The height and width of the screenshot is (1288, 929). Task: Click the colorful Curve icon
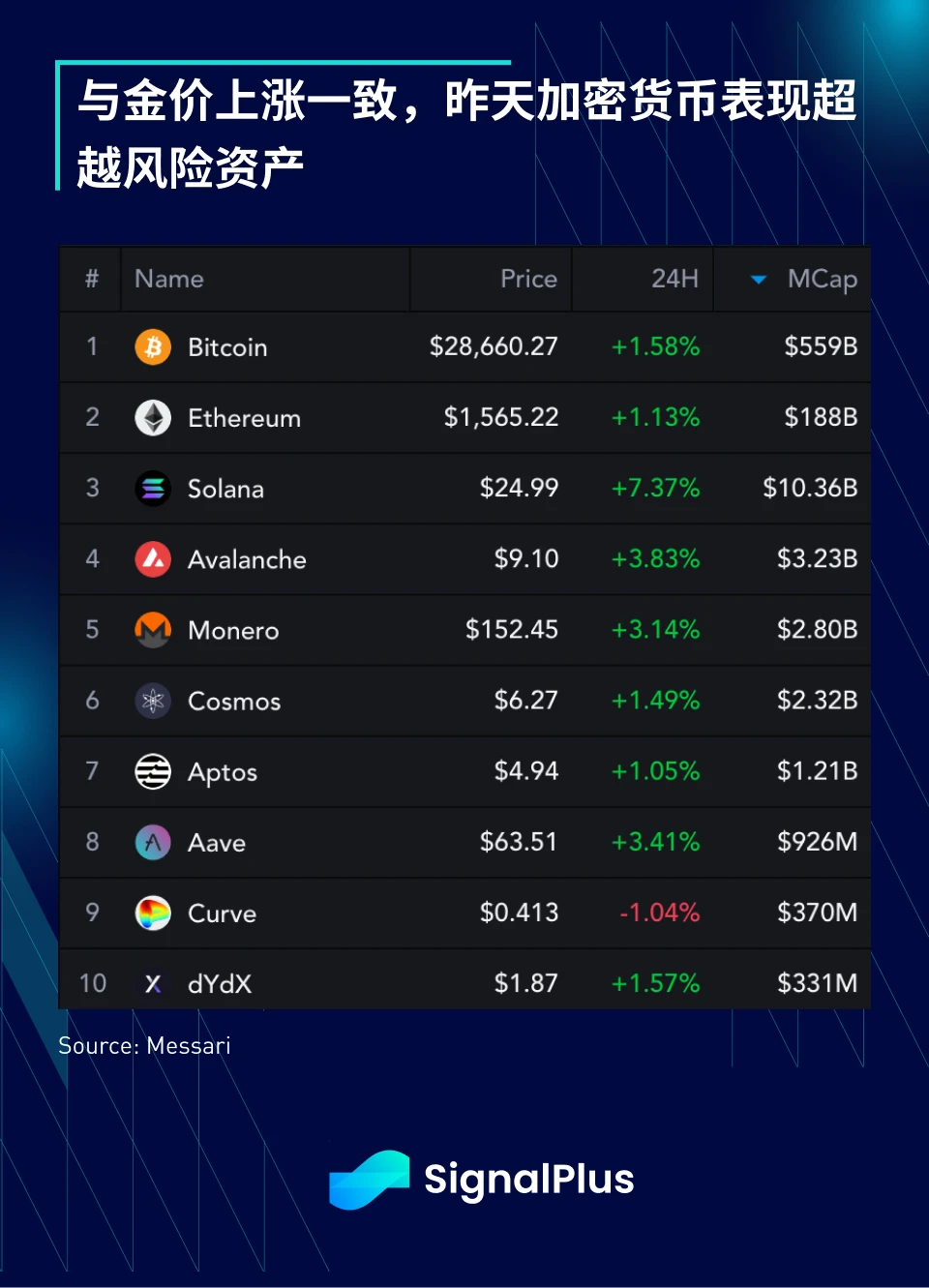[x=153, y=913]
